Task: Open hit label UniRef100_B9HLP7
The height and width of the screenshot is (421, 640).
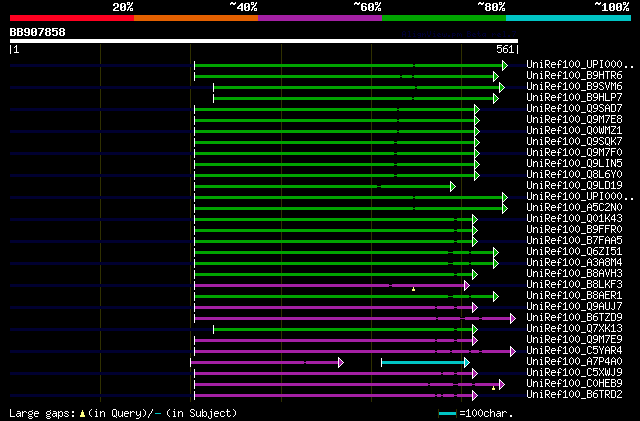Action: click(574, 98)
